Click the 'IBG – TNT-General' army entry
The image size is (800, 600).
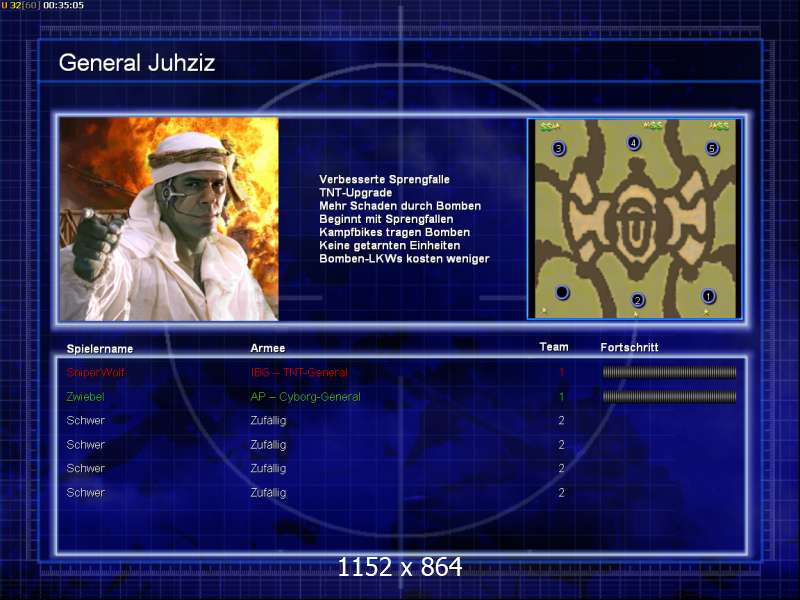coord(299,372)
